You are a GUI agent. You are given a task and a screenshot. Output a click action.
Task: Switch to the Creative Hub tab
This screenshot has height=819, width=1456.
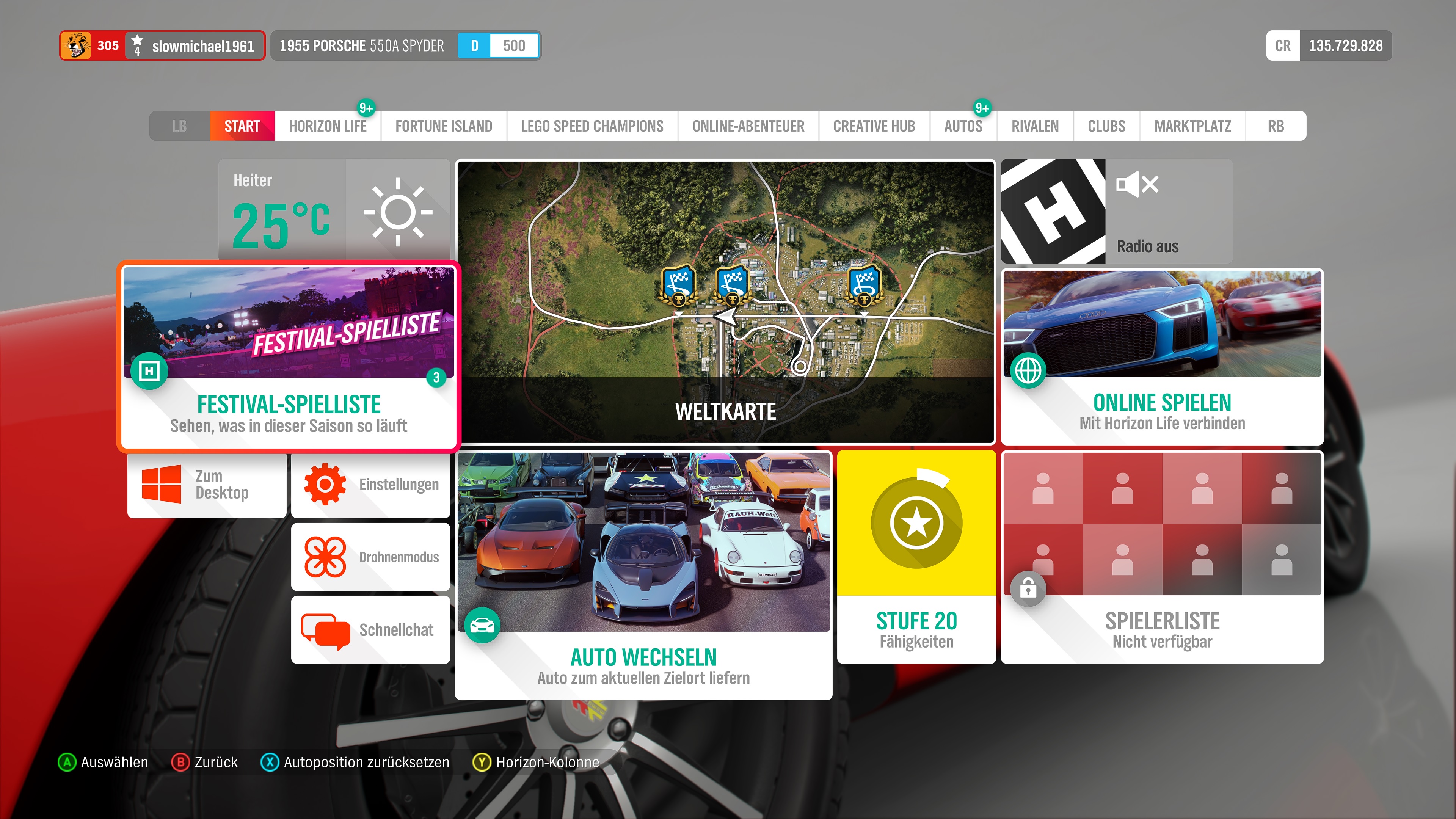point(874,126)
